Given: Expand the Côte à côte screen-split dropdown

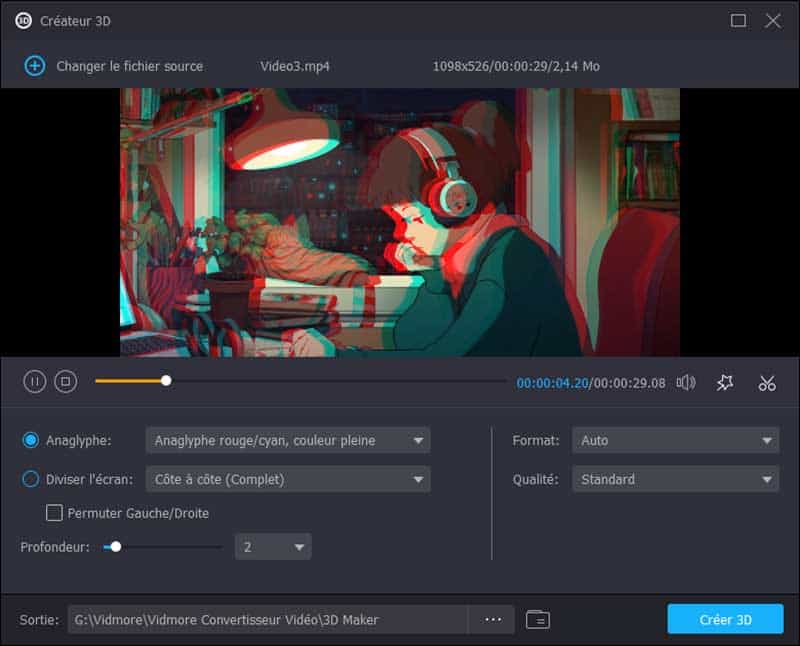Looking at the screenshot, I should 287,479.
